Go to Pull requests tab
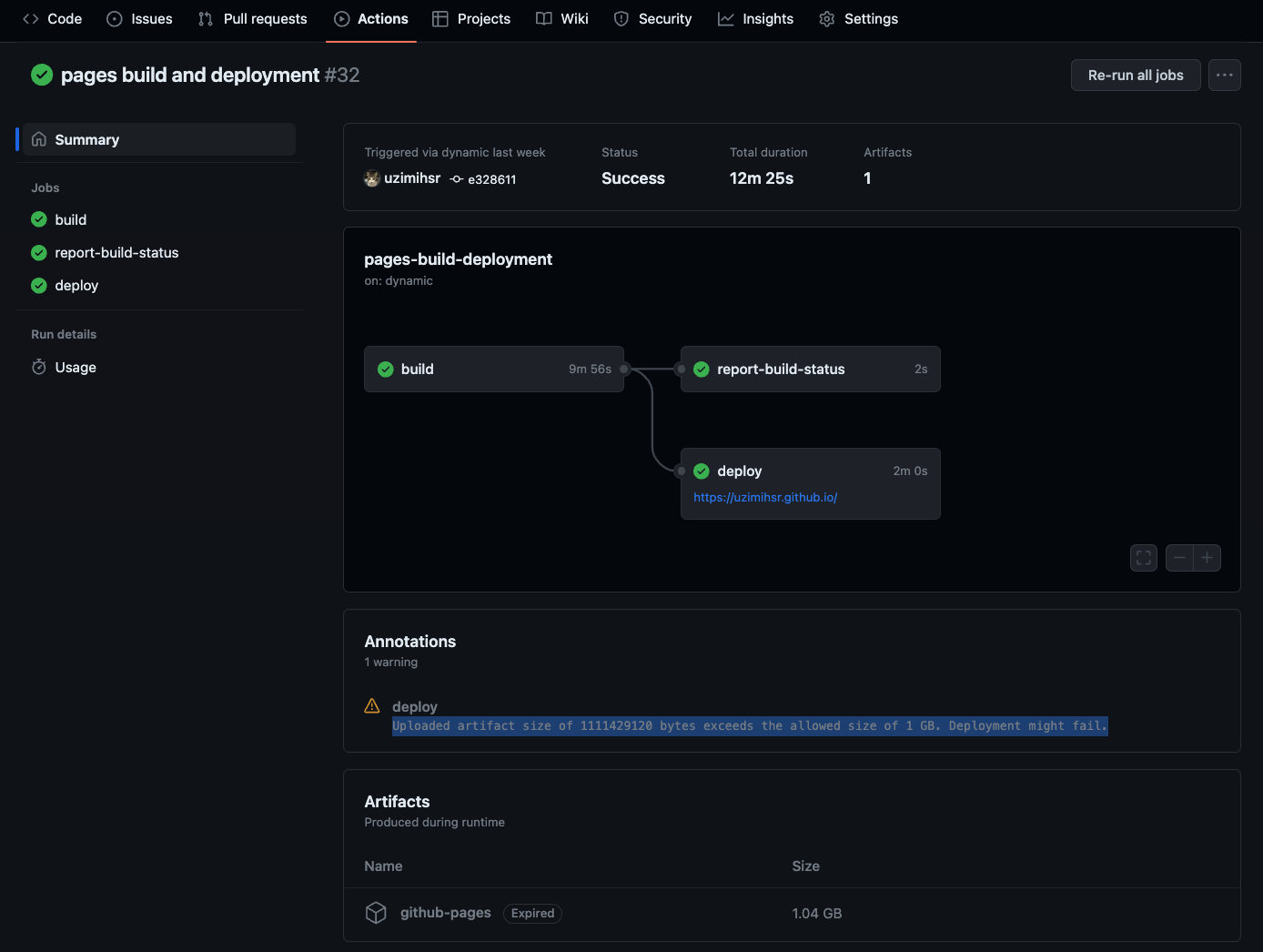 pyautogui.click(x=253, y=19)
